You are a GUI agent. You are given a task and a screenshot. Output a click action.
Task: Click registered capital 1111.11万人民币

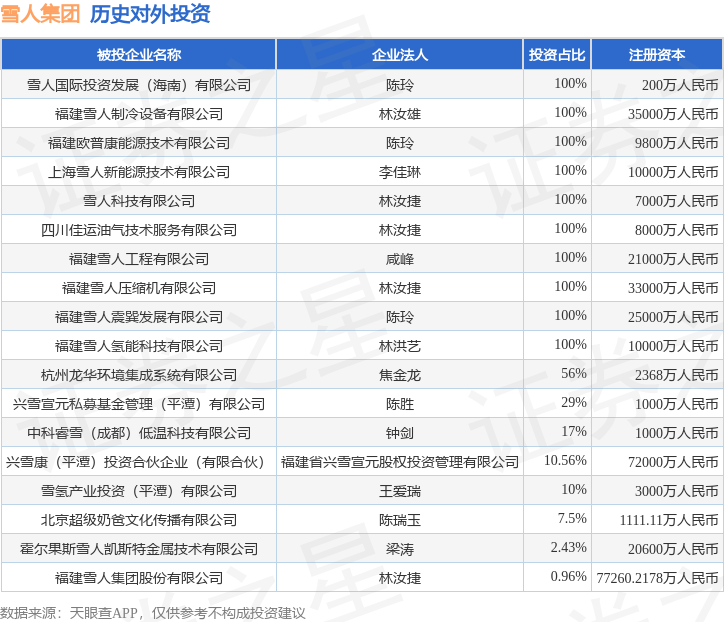point(669,520)
